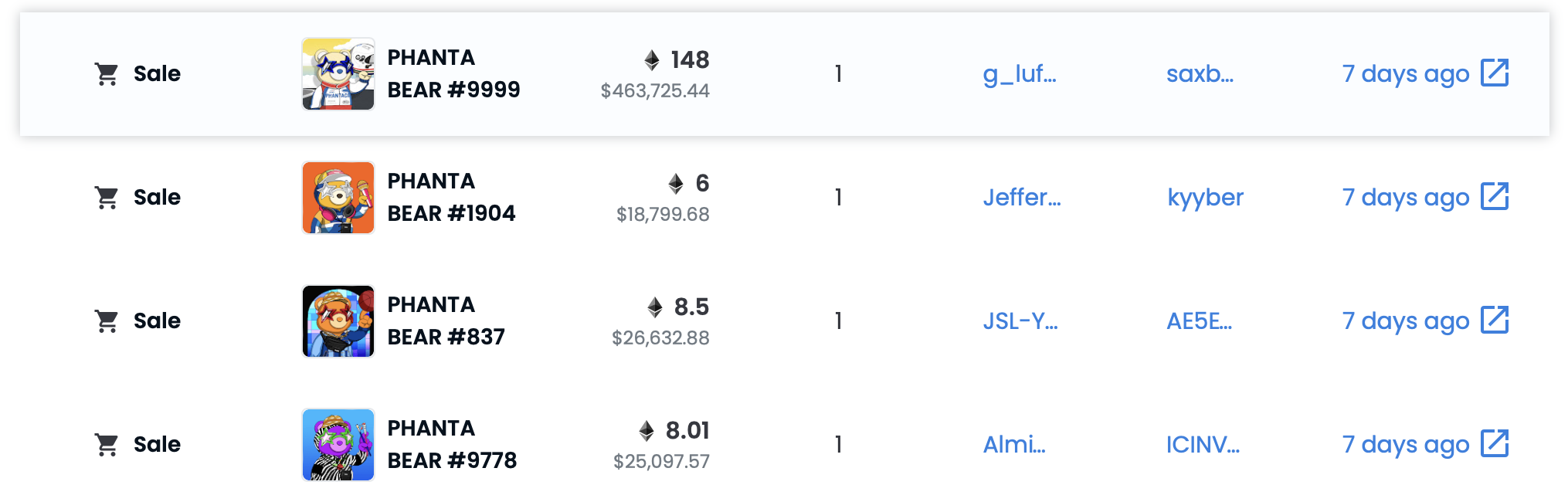Open seller profile g_luf...

coord(1019,74)
